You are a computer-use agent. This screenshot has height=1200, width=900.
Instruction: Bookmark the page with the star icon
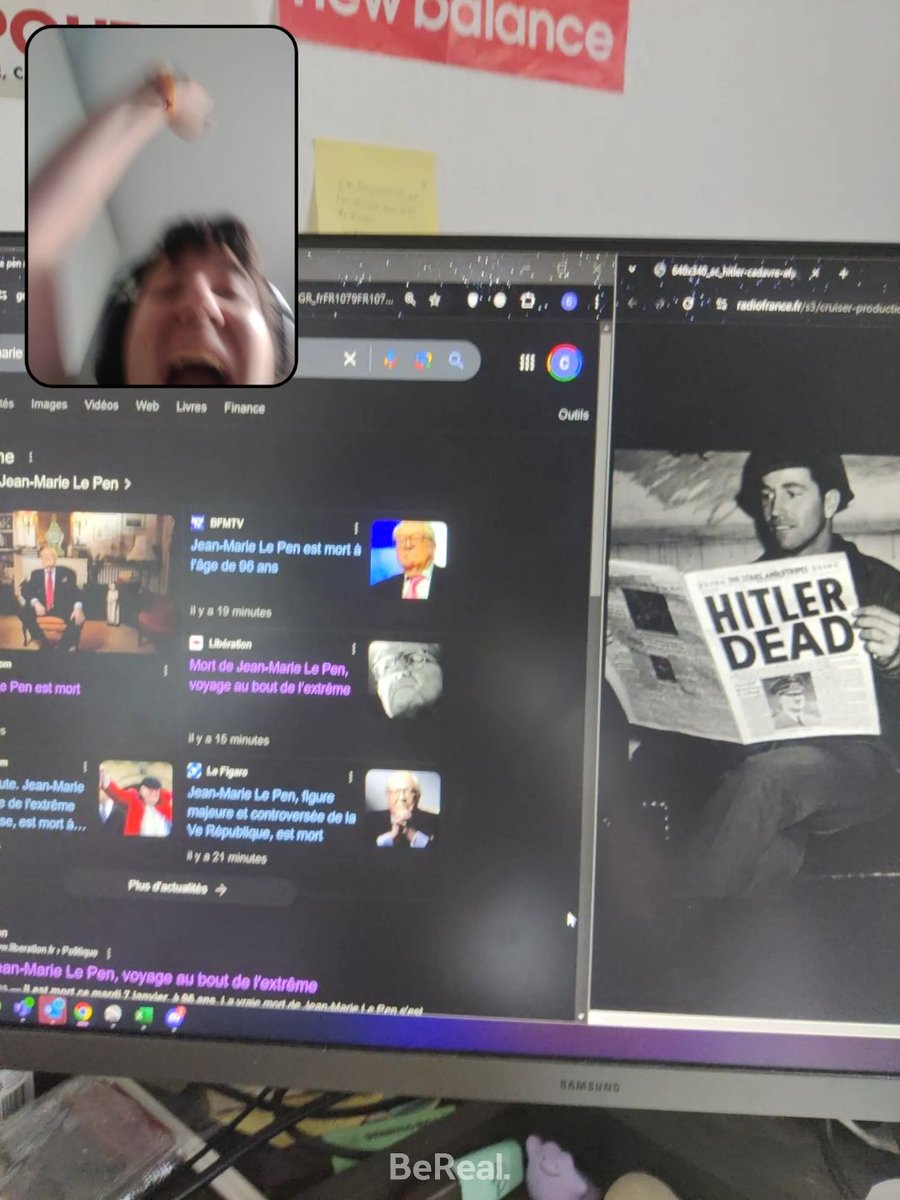(435, 298)
